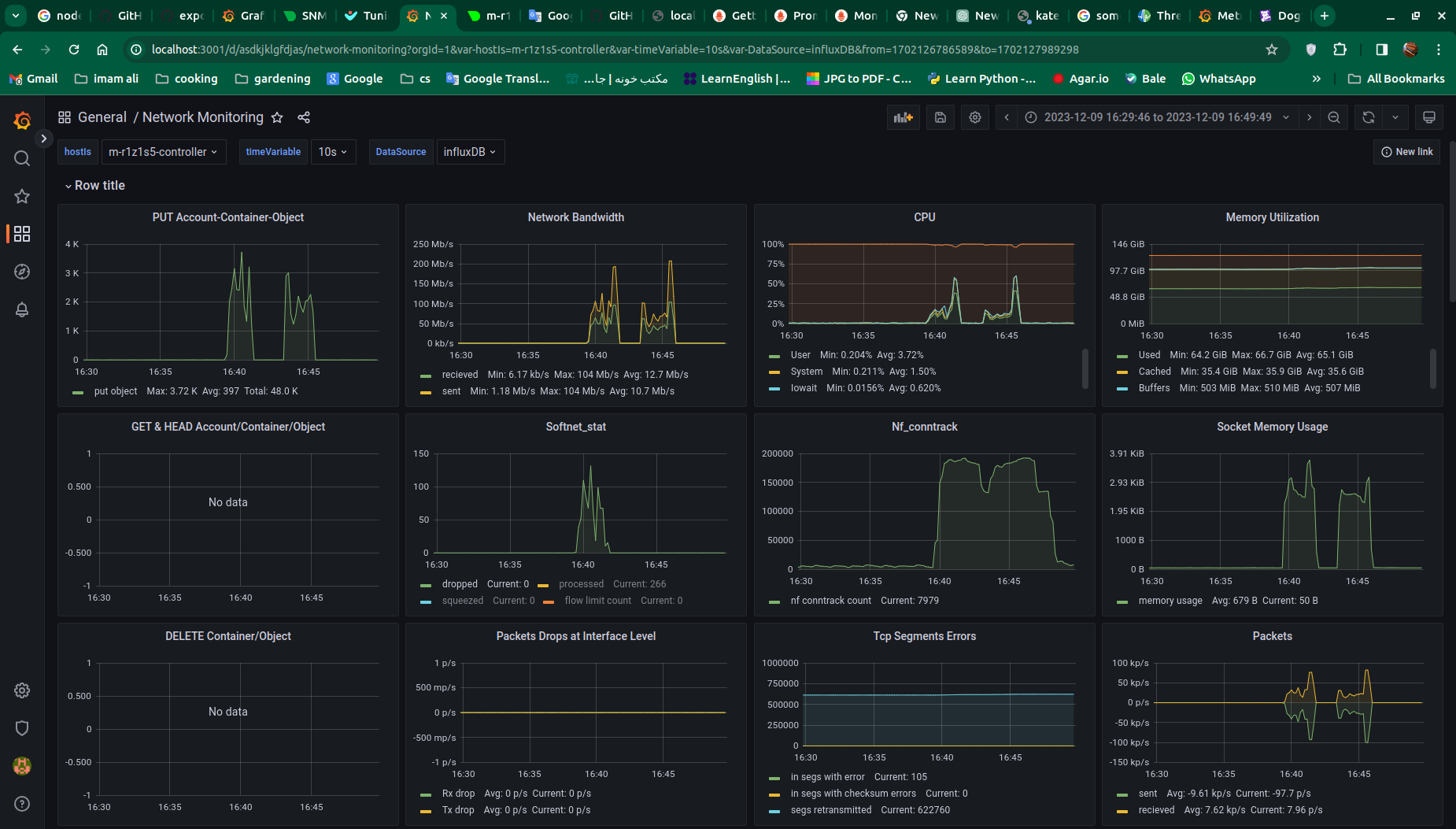The height and width of the screenshot is (829, 1456).
Task: Switch to the WhatsApp bookmark
Action: click(x=1218, y=79)
